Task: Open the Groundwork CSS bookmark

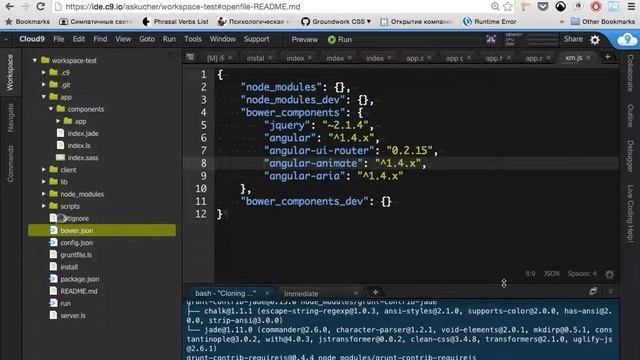Action: [336, 21]
